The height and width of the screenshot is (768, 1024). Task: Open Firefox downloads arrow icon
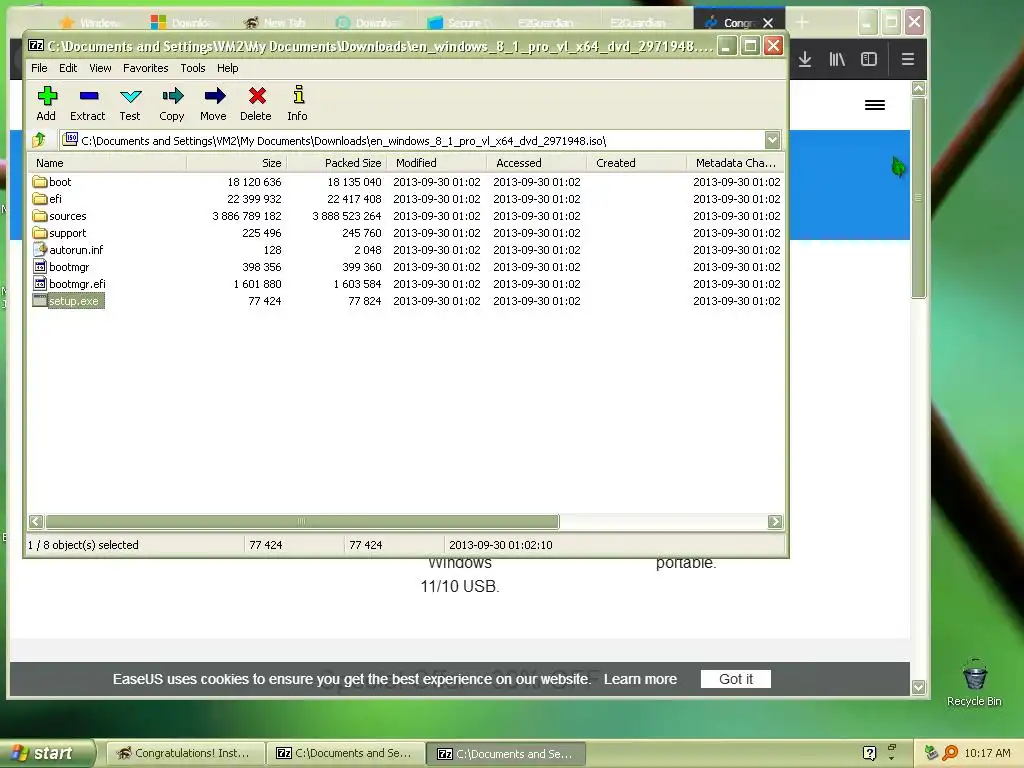click(805, 59)
